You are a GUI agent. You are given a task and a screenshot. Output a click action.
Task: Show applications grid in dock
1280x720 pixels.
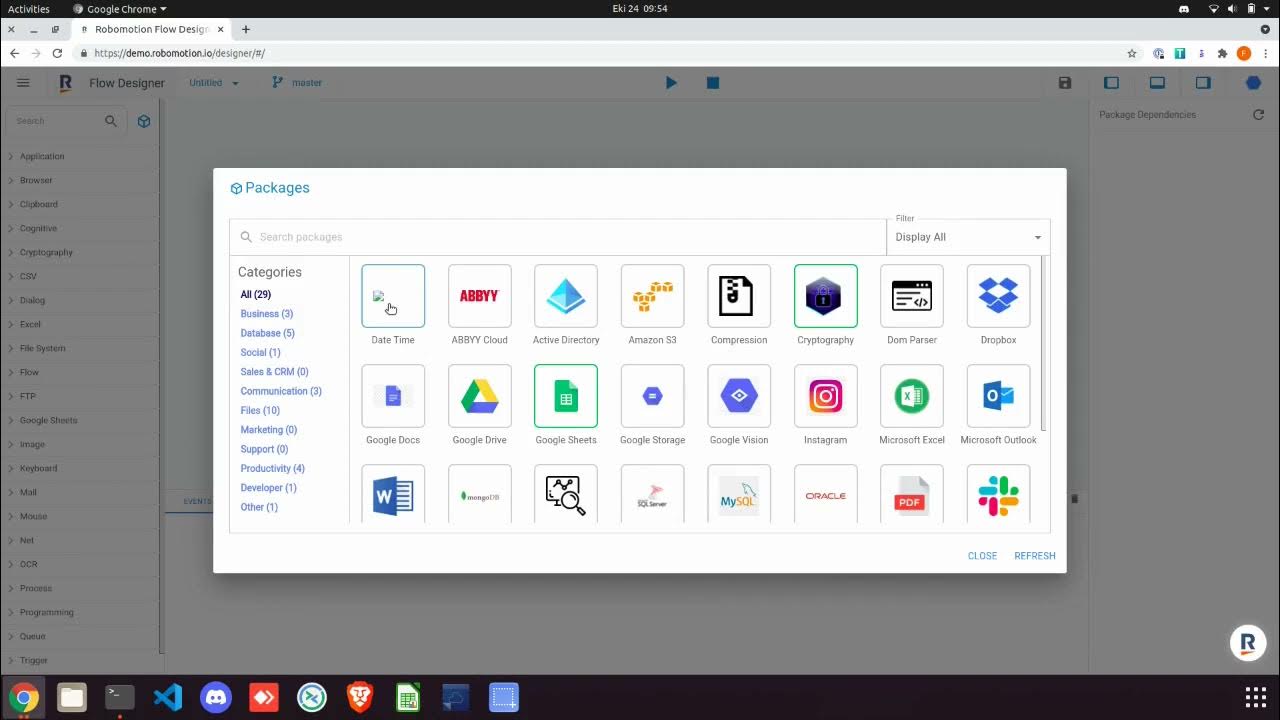[x=1255, y=697]
